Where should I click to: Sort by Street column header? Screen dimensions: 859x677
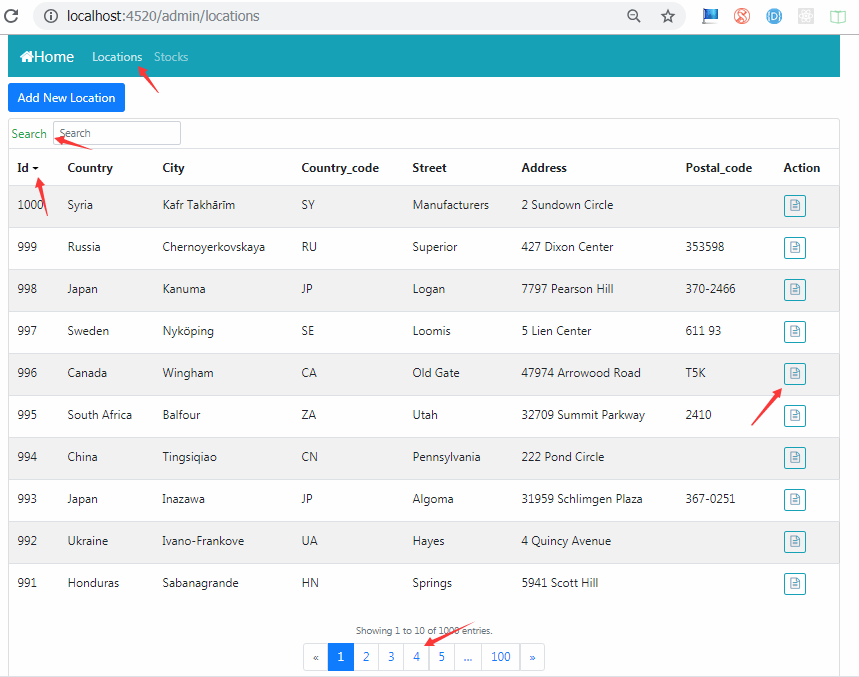click(x=429, y=168)
